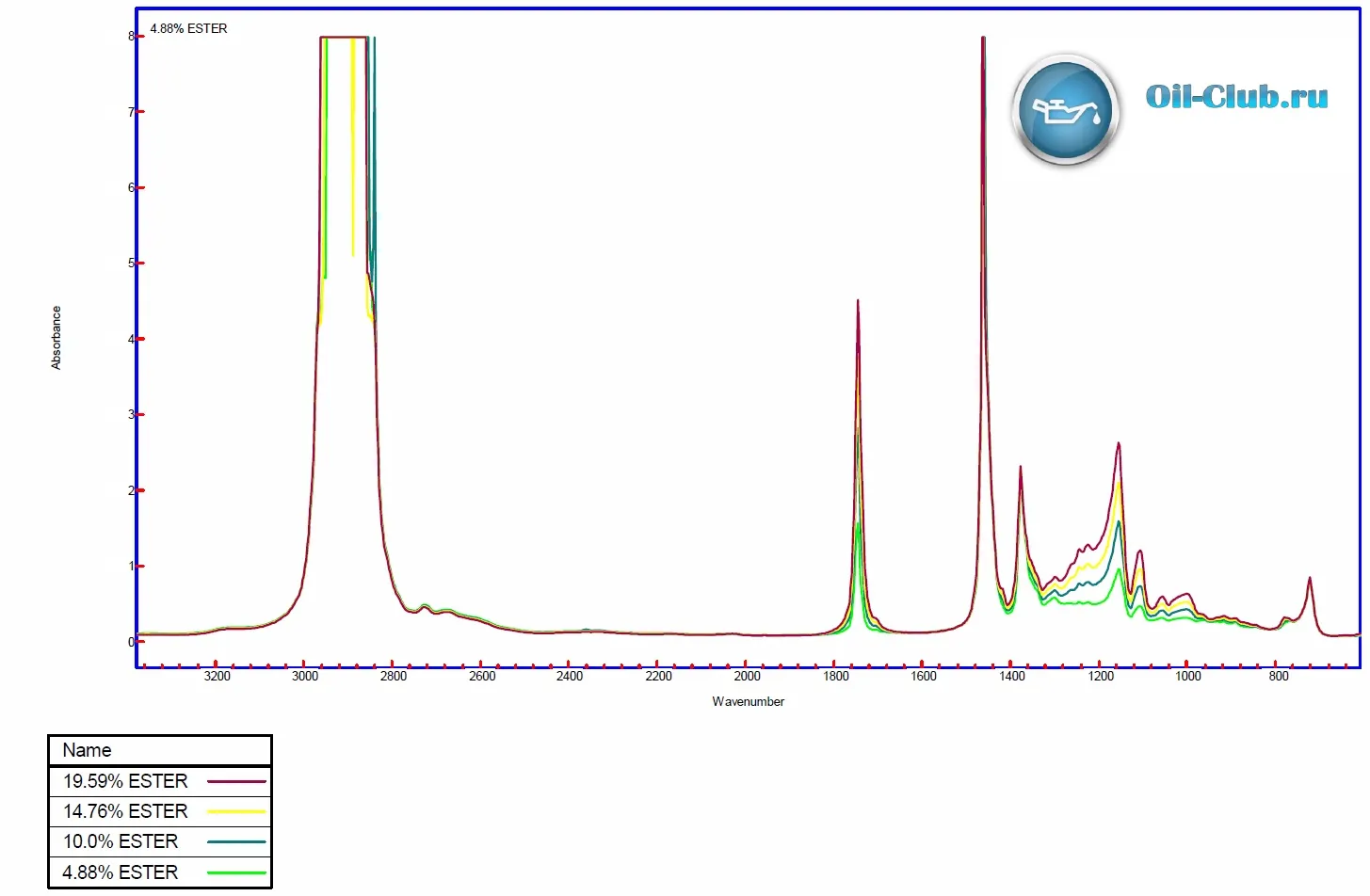The image size is (1370, 896).
Task: Click the dark red 19.59% ESTER line swatch
Action: point(236,781)
